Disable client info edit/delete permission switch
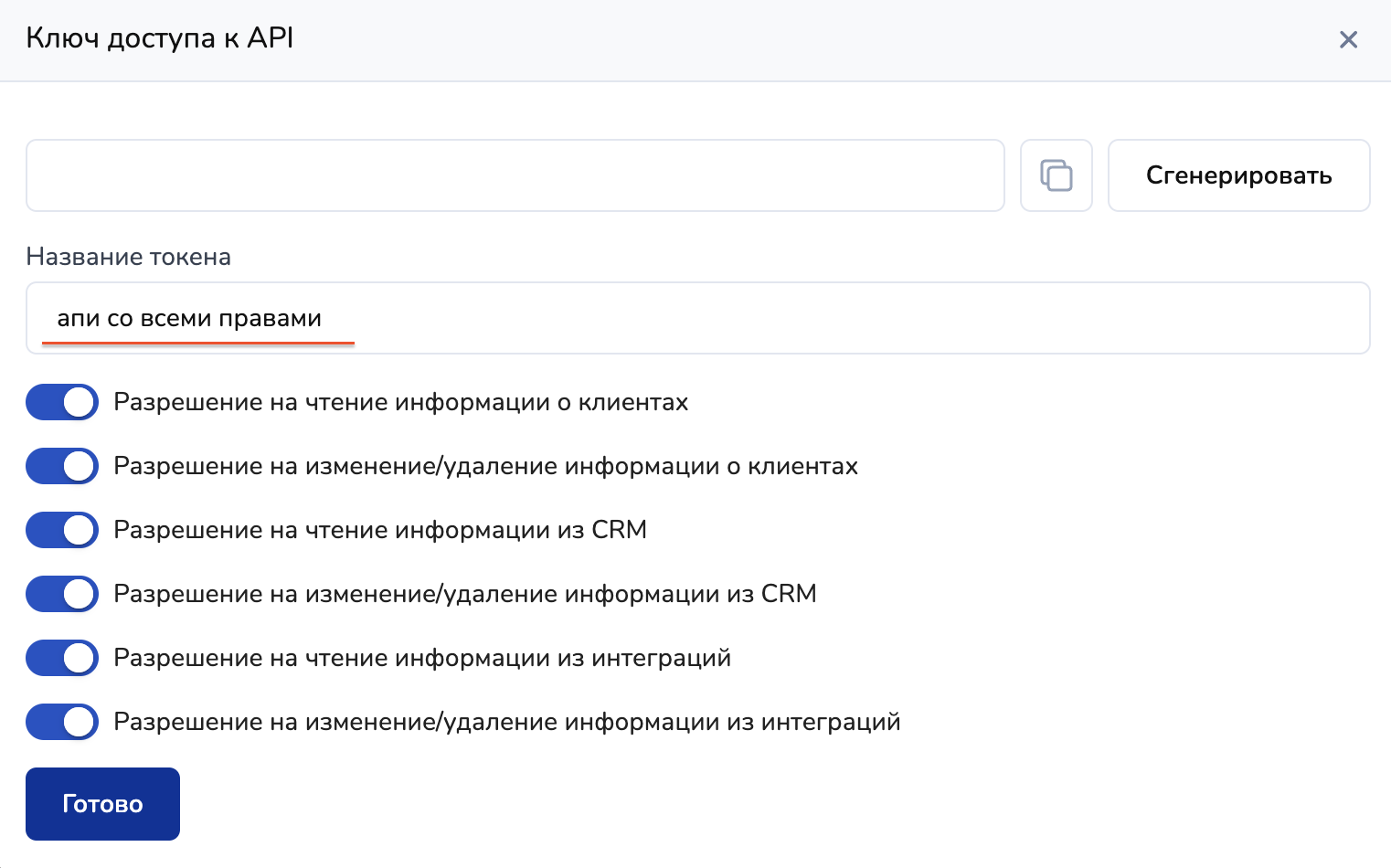Image resolution: width=1391 pixels, height=868 pixels. coord(62,466)
